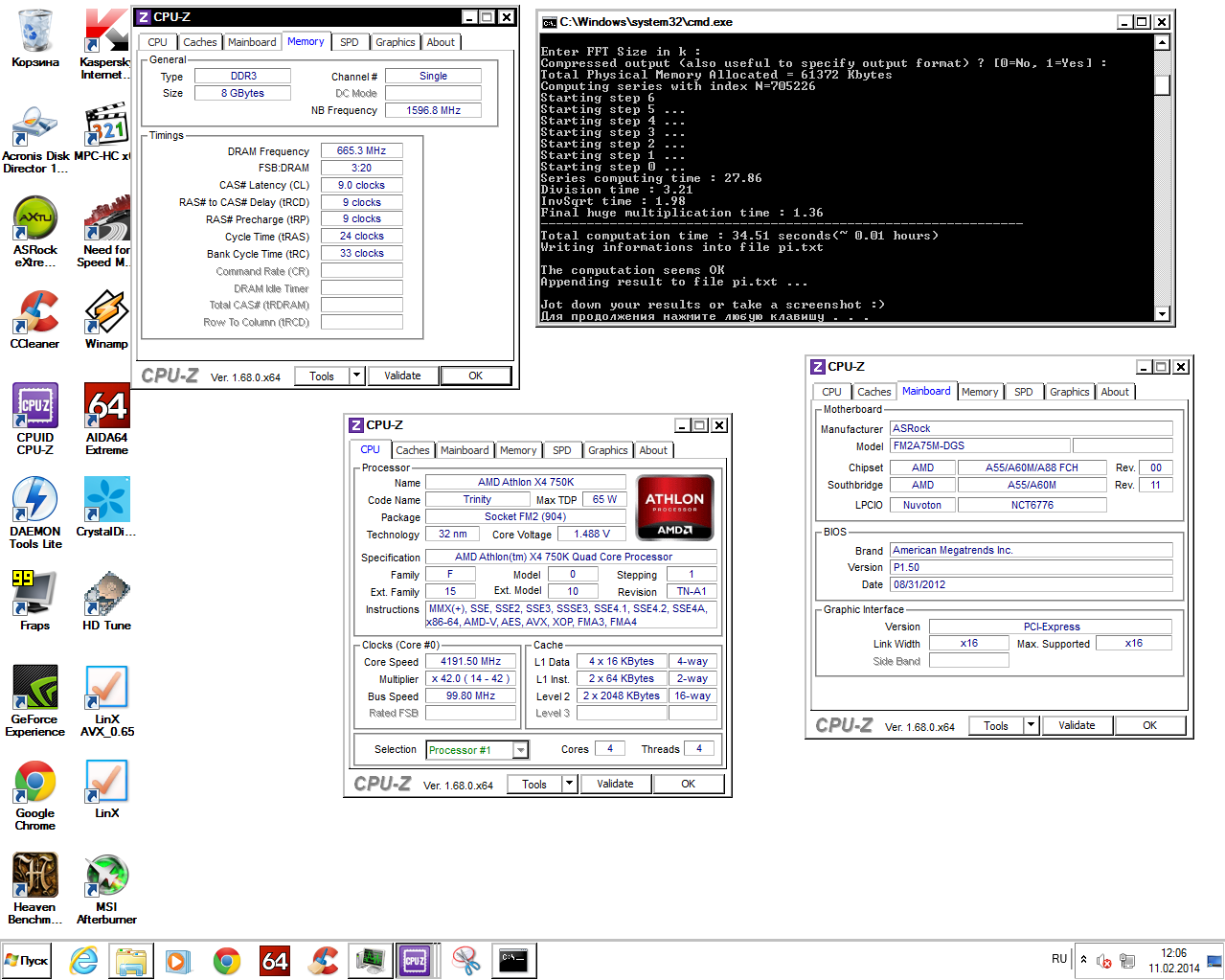Click the muted volume tray icon
Viewport: 1225px width, 980px height.
click(x=1103, y=960)
